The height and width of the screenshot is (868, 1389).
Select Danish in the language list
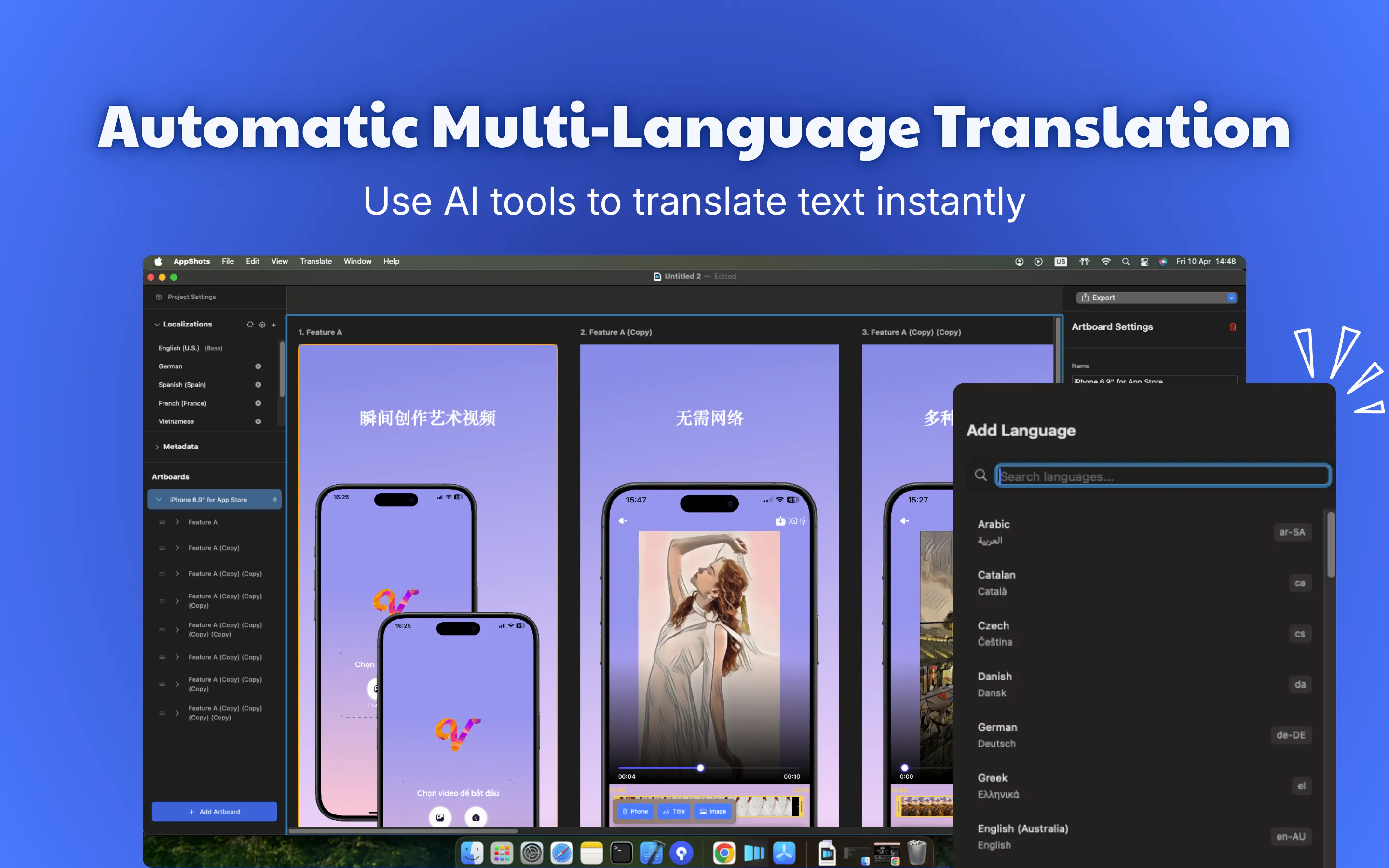pos(1144,684)
